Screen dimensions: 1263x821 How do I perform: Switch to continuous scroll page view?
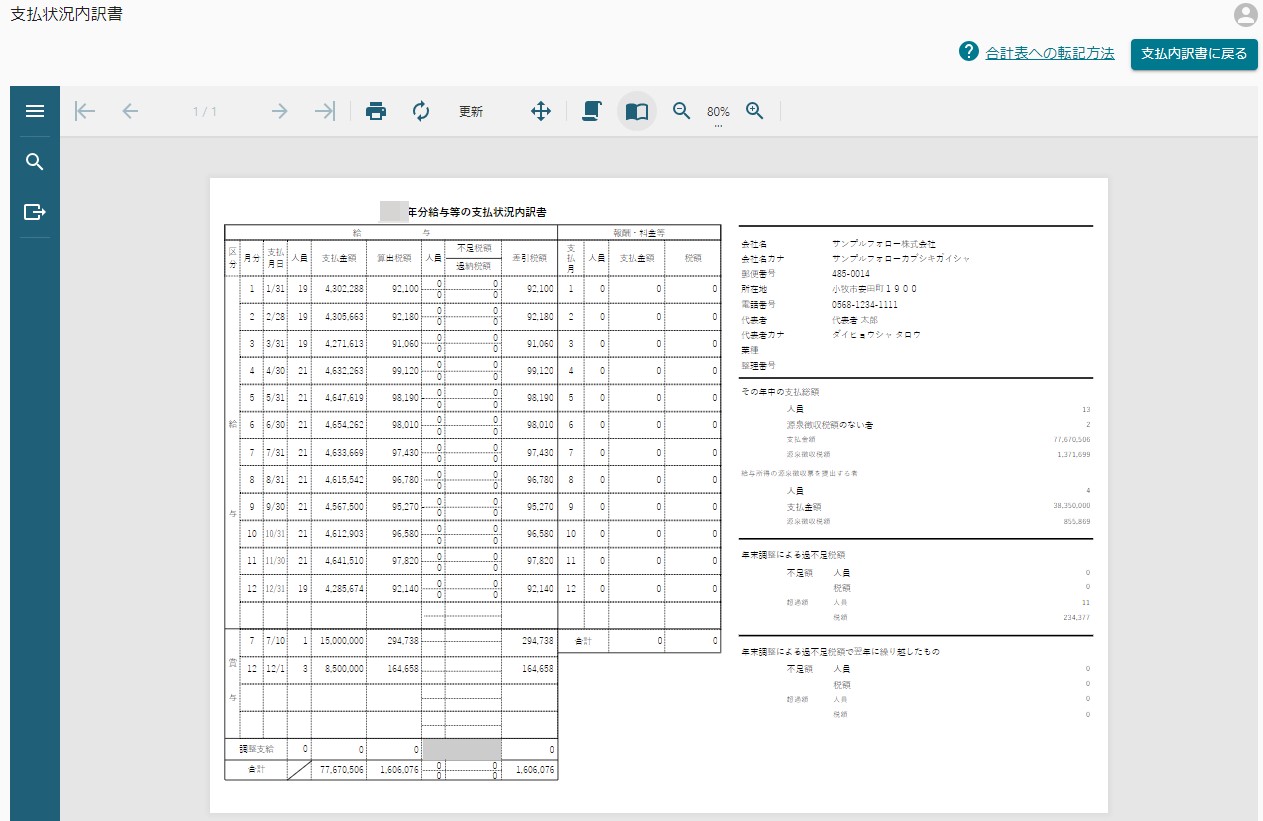(x=592, y=111)
